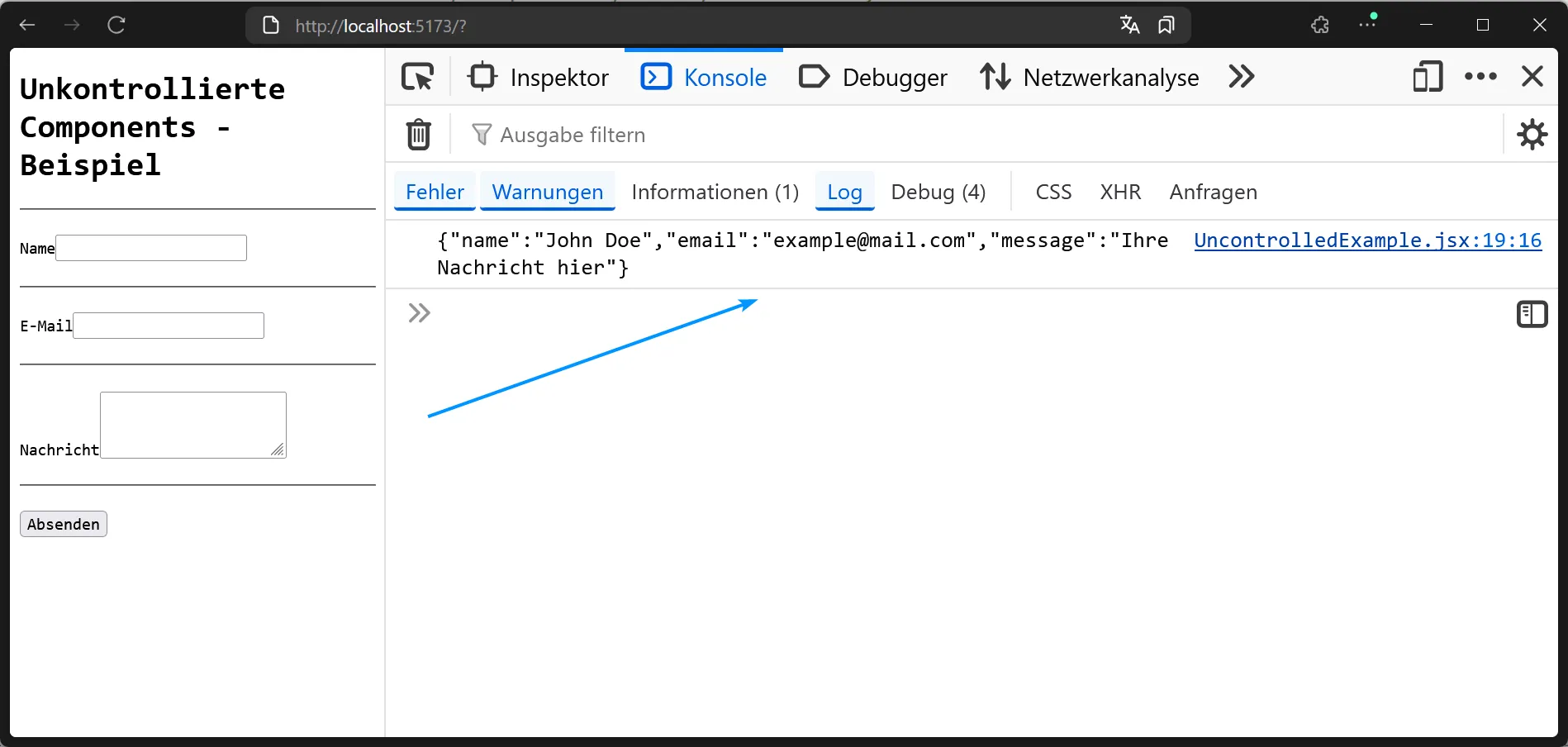Click the Absenden button

(x=64, y=524)
